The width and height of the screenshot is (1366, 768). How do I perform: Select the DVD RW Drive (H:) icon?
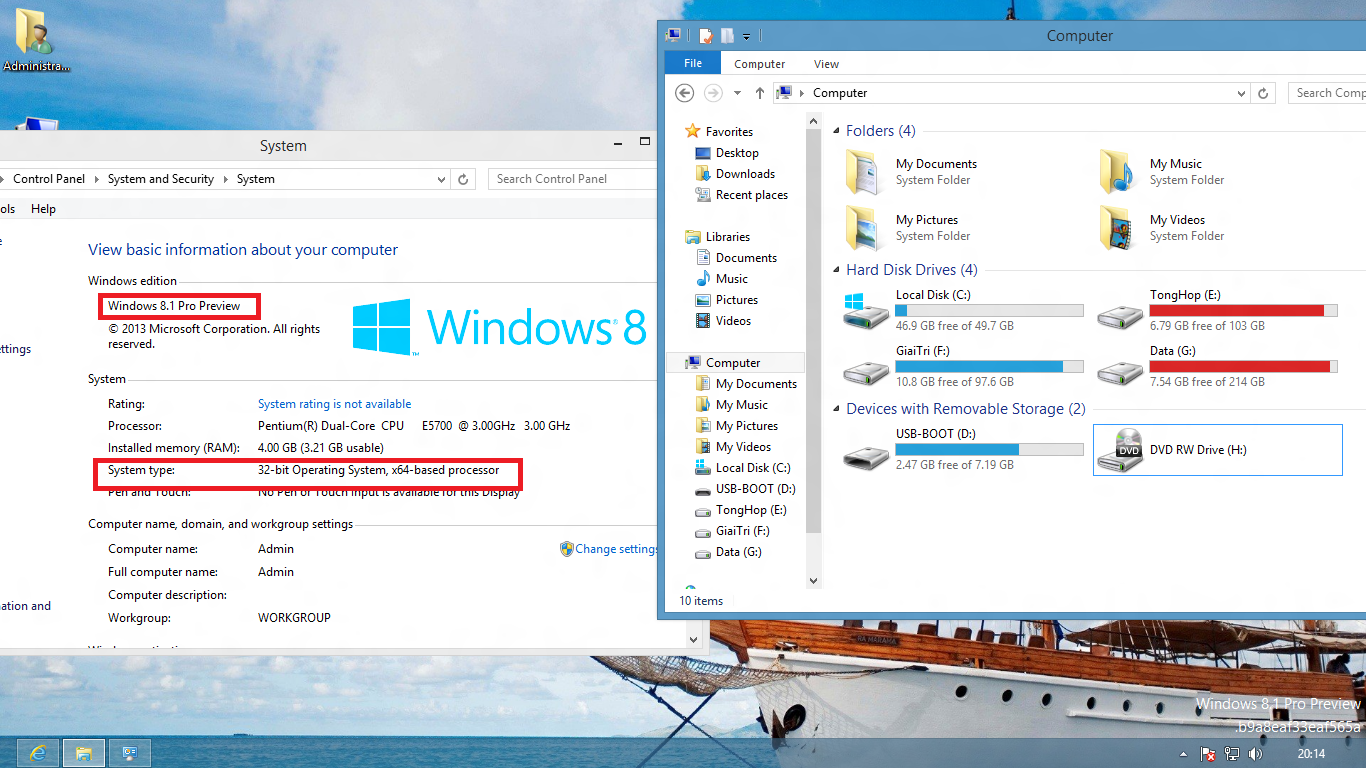point(1119,450)
